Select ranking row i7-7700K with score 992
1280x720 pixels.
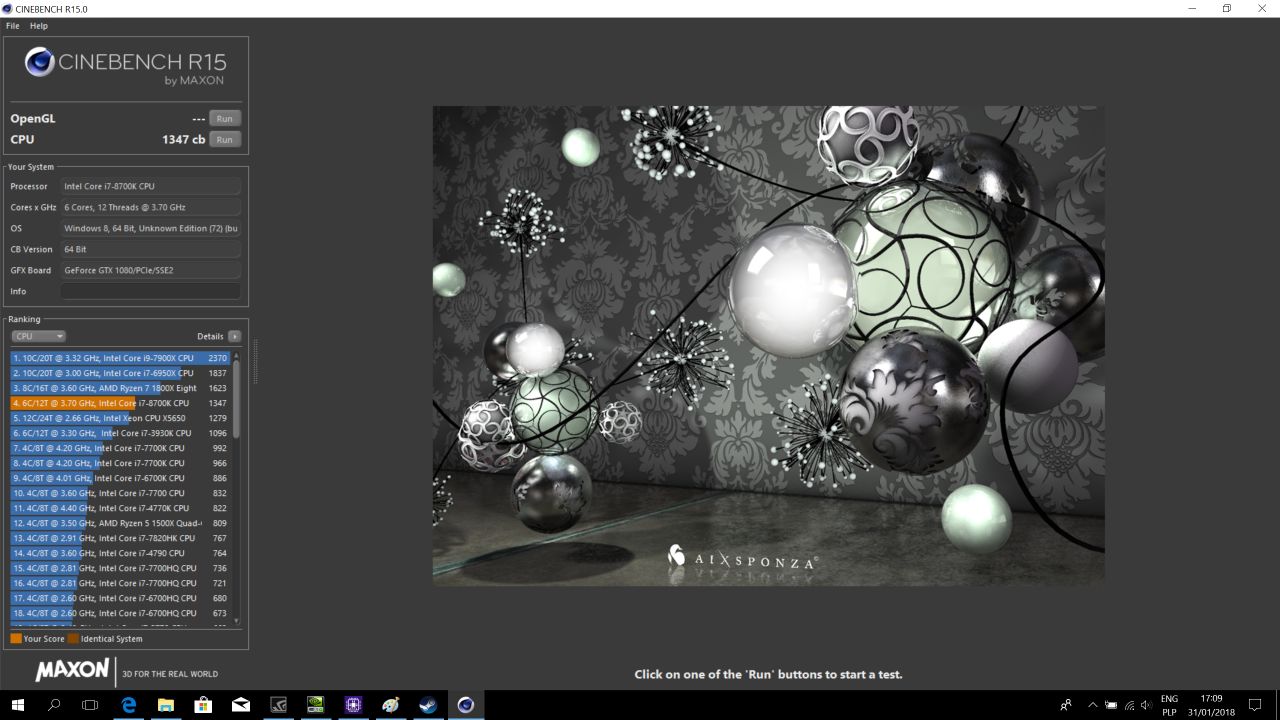point(120,448)
